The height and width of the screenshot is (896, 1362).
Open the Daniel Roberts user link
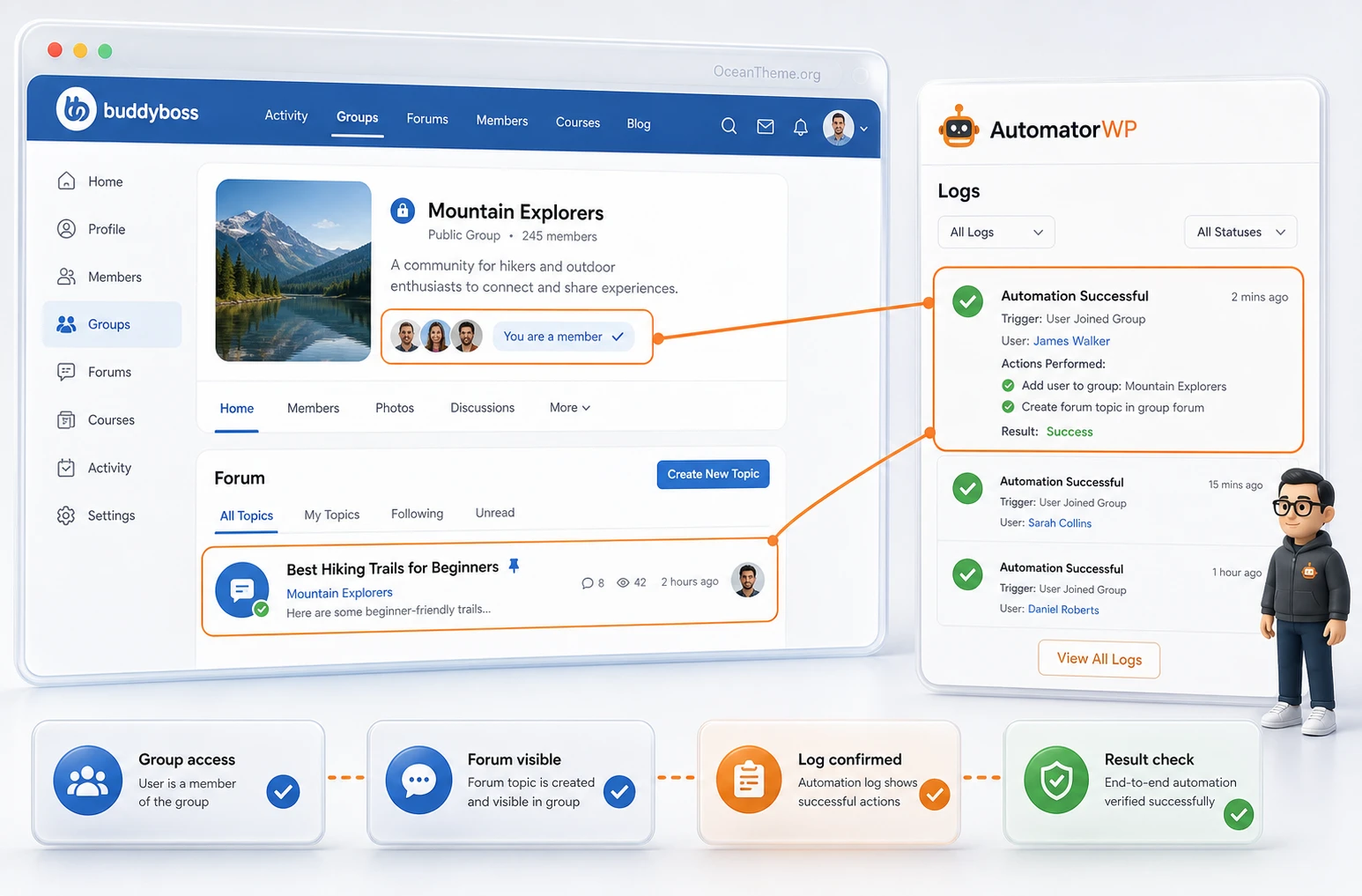1063,610
